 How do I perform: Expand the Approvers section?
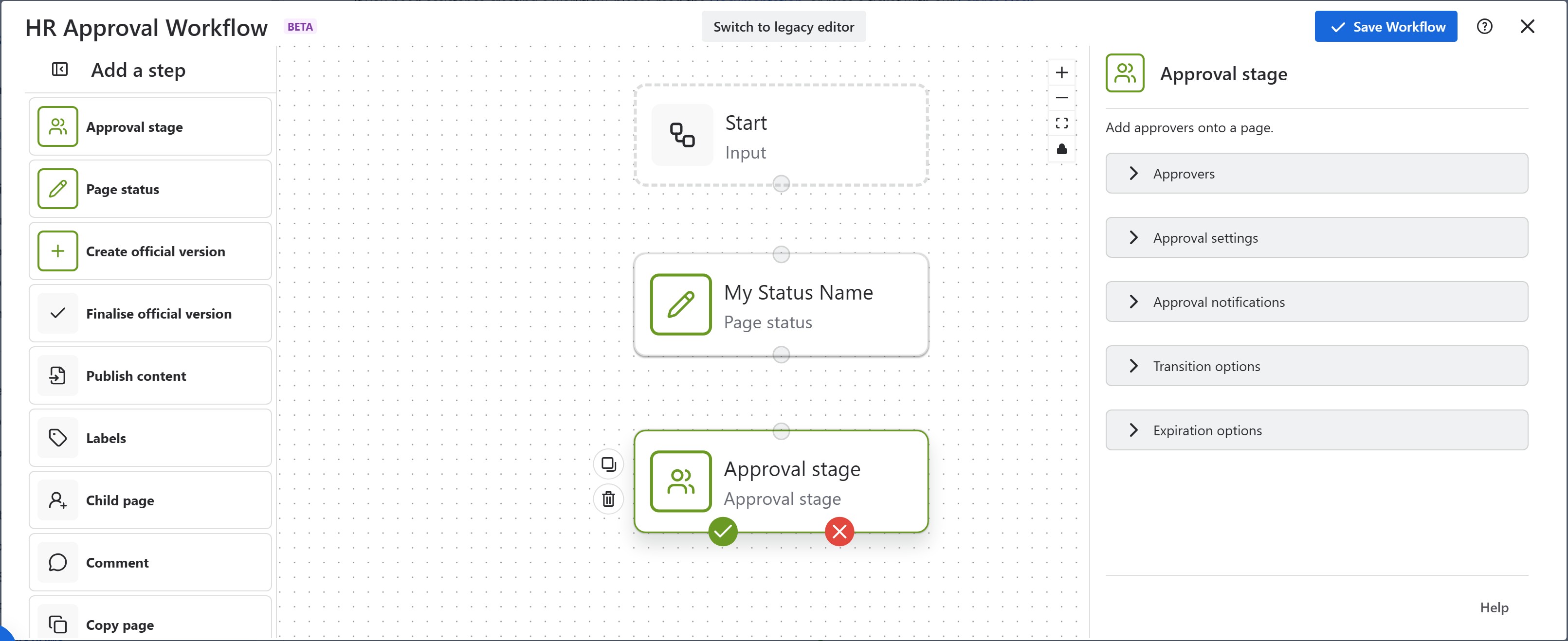coord(1316,174)
